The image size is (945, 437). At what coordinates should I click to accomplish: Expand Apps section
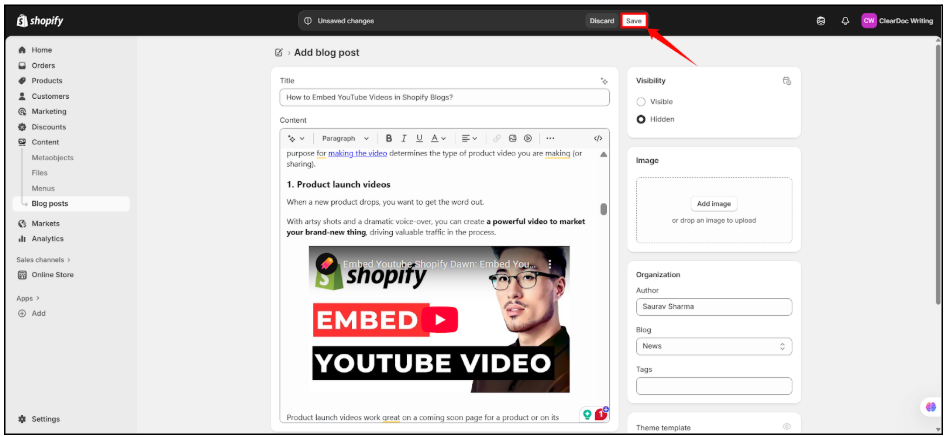coord(28,298)
